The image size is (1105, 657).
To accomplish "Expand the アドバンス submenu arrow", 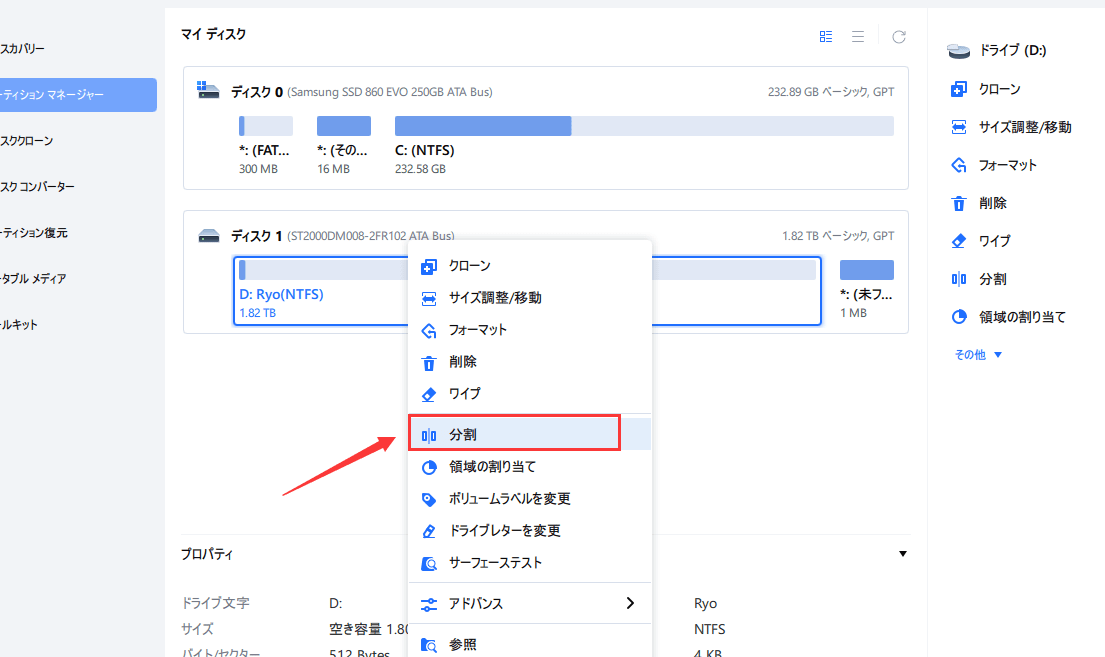I will click(x=630, y=603).
